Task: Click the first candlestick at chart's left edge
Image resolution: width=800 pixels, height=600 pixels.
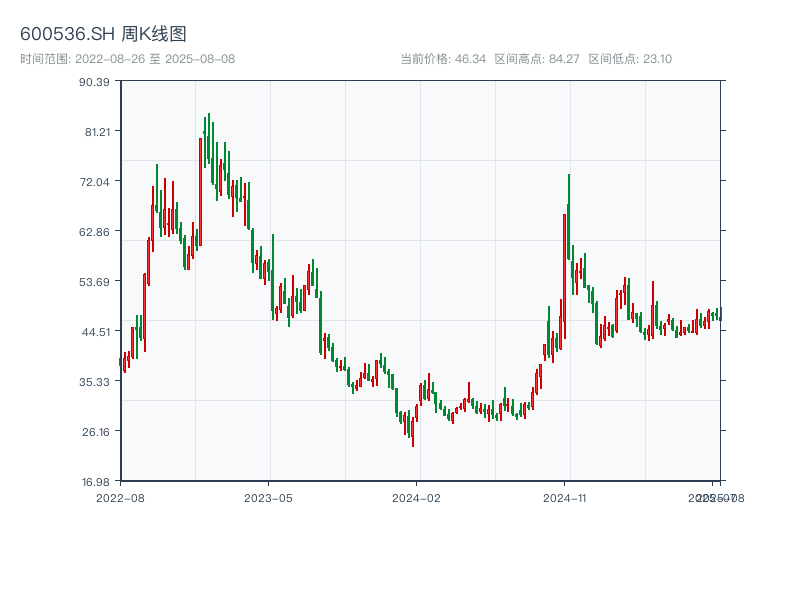Action: [120, 362]
